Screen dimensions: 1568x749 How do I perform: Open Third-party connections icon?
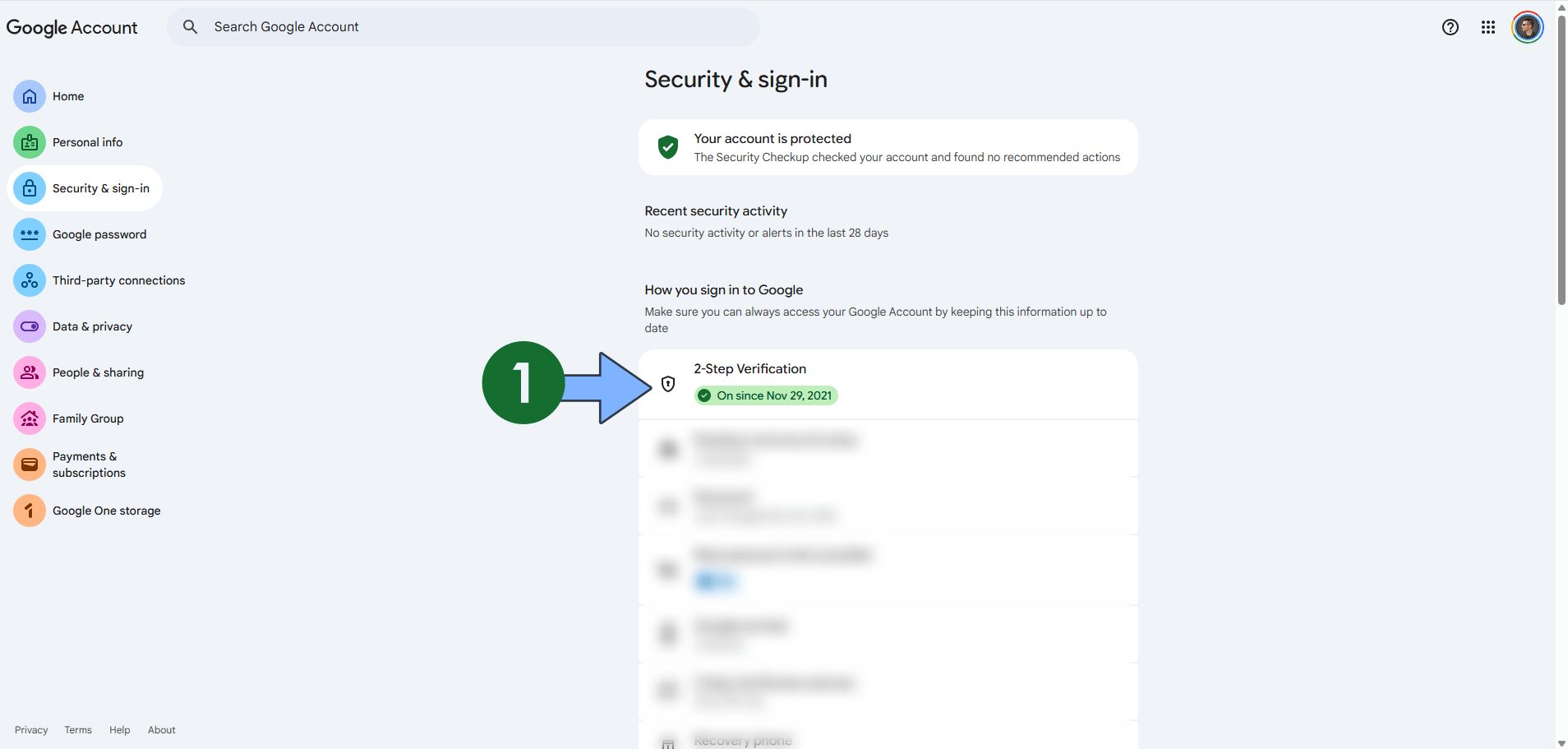point(29,280)
